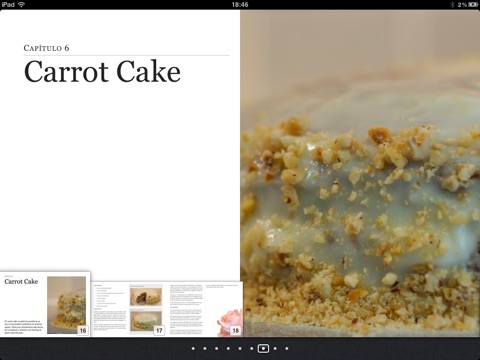Tap the large 'Carrot Cake' chapter title

[x=102, y=71]
